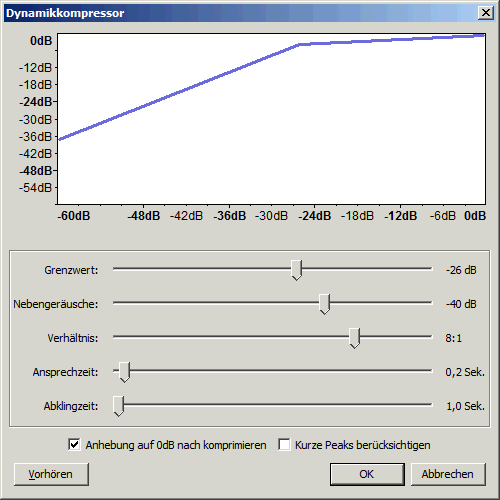Close the Dynamikkompressor dialog window
500x500 pixels.
click(486, 13)
